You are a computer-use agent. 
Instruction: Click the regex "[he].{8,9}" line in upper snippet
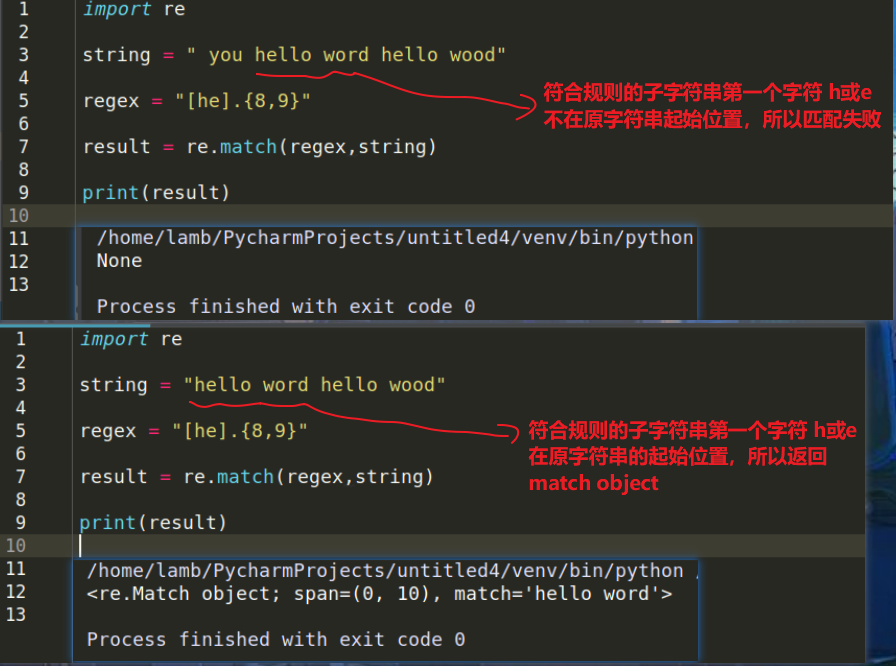[x=197, y=101]
